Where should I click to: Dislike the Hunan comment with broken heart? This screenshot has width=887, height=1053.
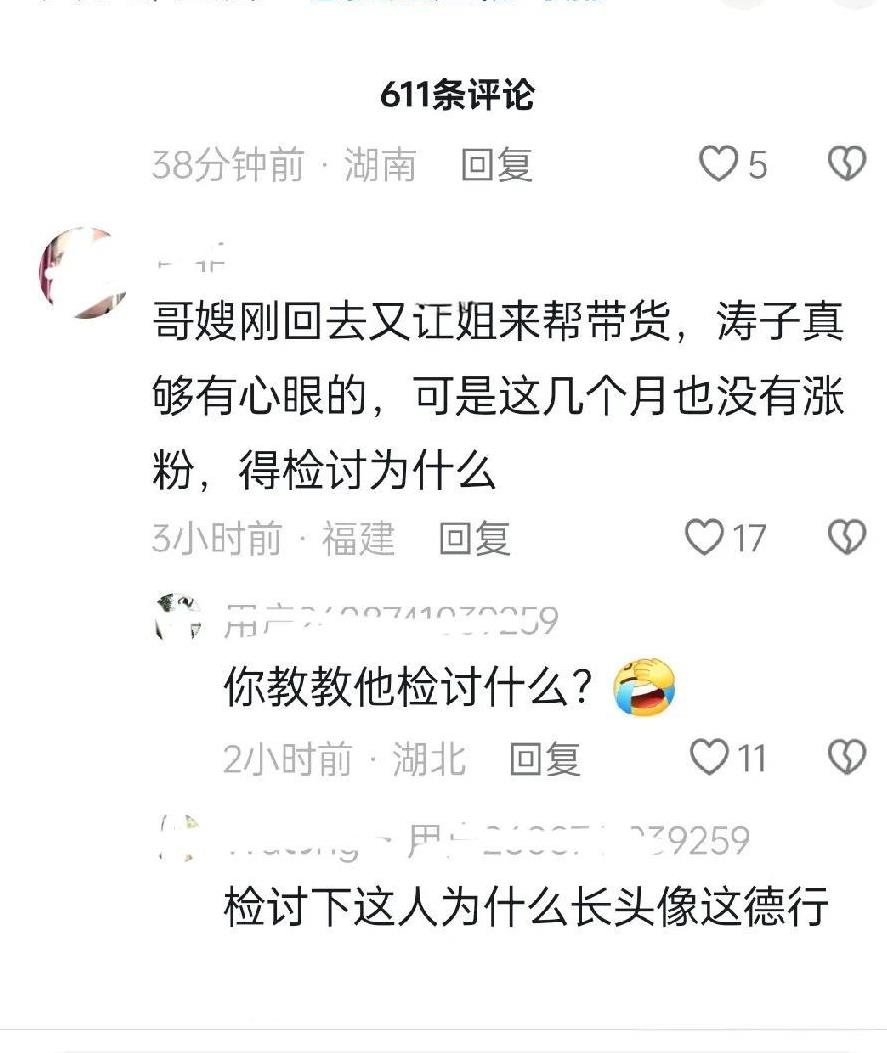point(847,164)
